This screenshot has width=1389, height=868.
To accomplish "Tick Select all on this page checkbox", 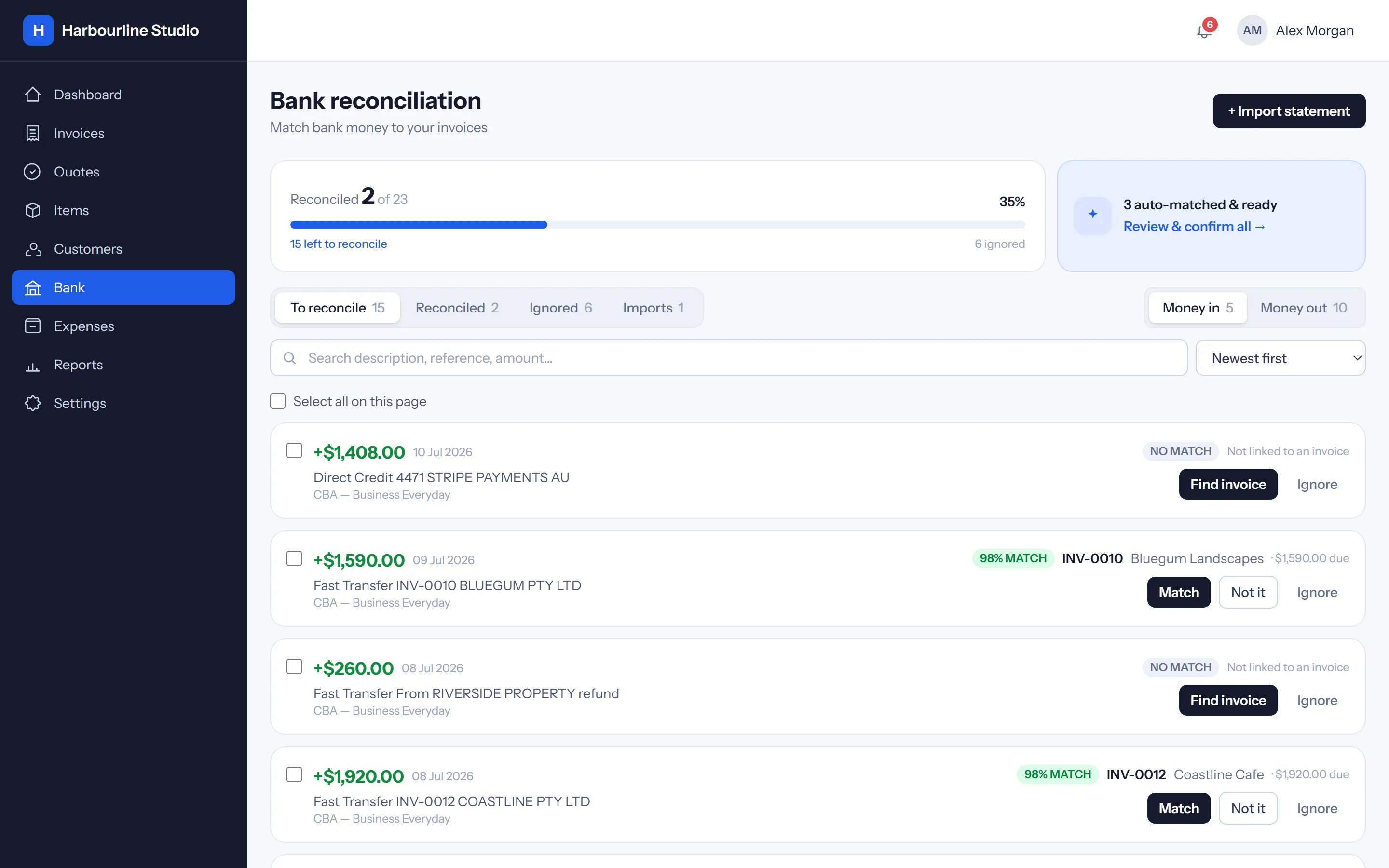I will pyautogui.click(x=278, y=401).
